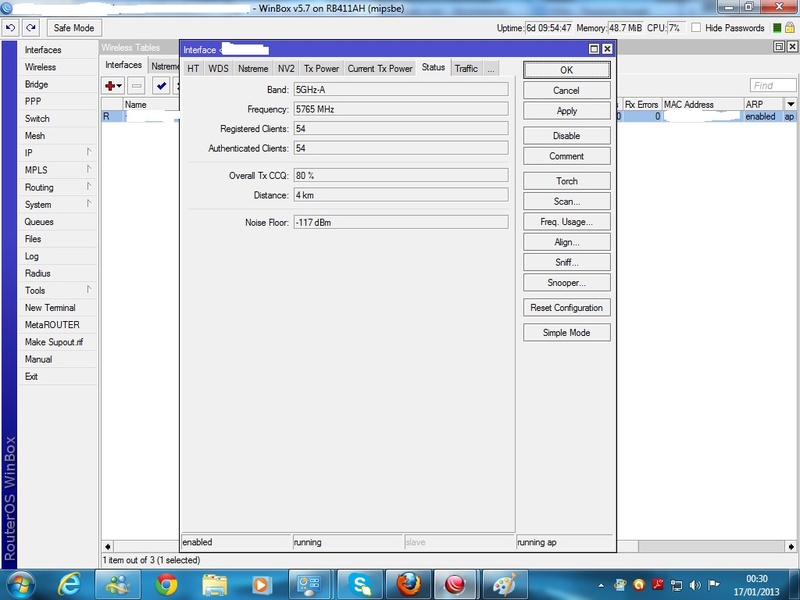Open the Torch tool

pos(566,181)
